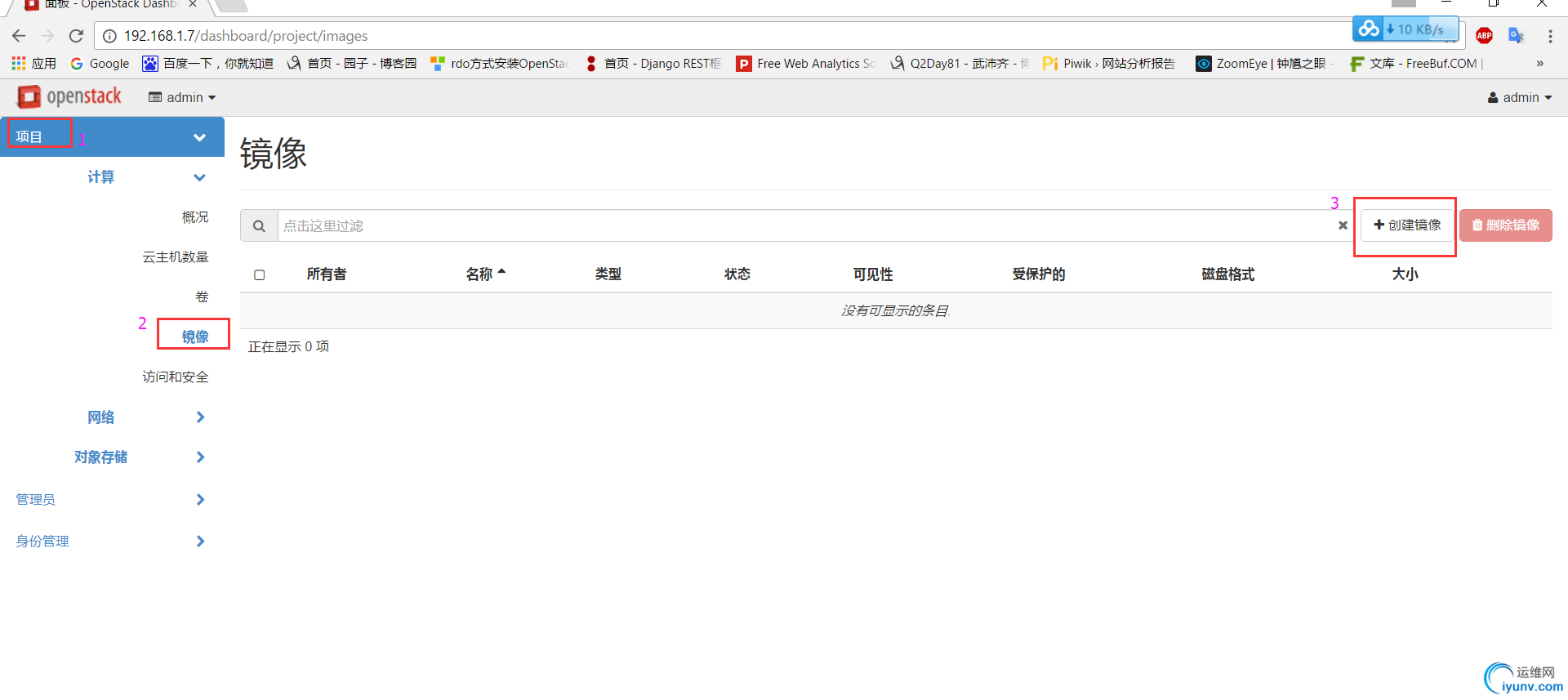The image size is (1568, 700).
Task: Open the ZoomEye 钟馗之眼 bookmark
Action: point(1265,64)
